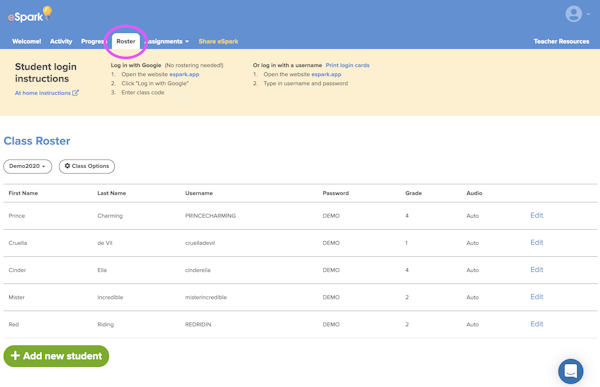The width and height of the screenshot is (600, 387).
Task: Click the Password column header
Action: point(336,193)
